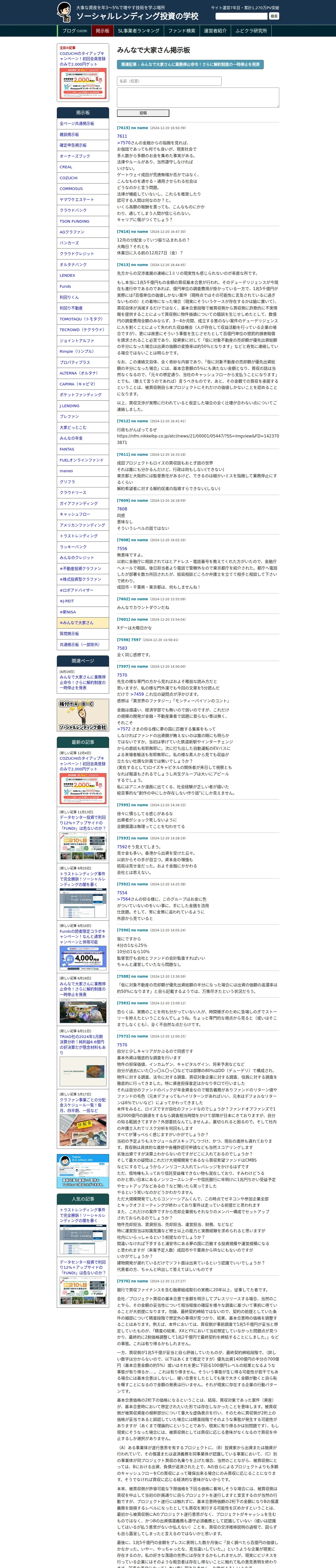
Task: Open the CREAL board link
Action: 83,167
